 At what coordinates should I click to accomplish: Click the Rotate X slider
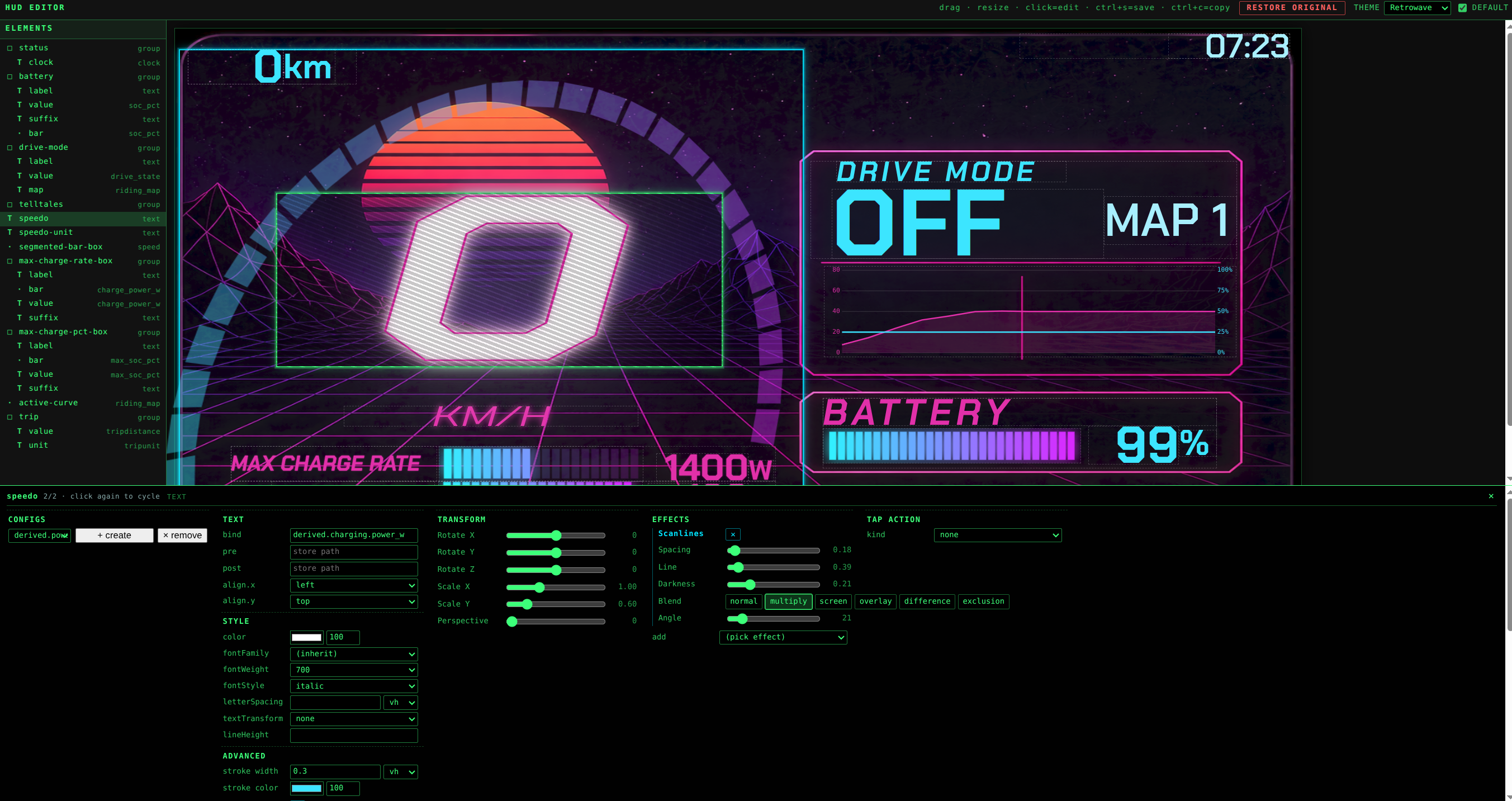click(555, 535)
